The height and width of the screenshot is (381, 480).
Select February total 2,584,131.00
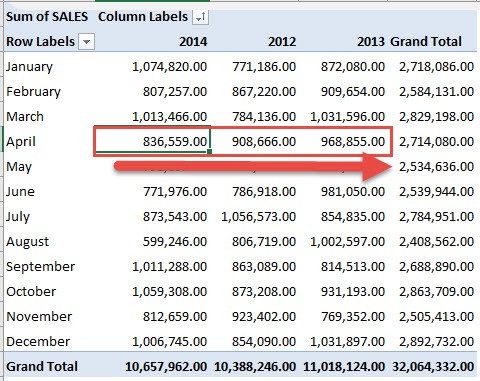coord(437,92)
